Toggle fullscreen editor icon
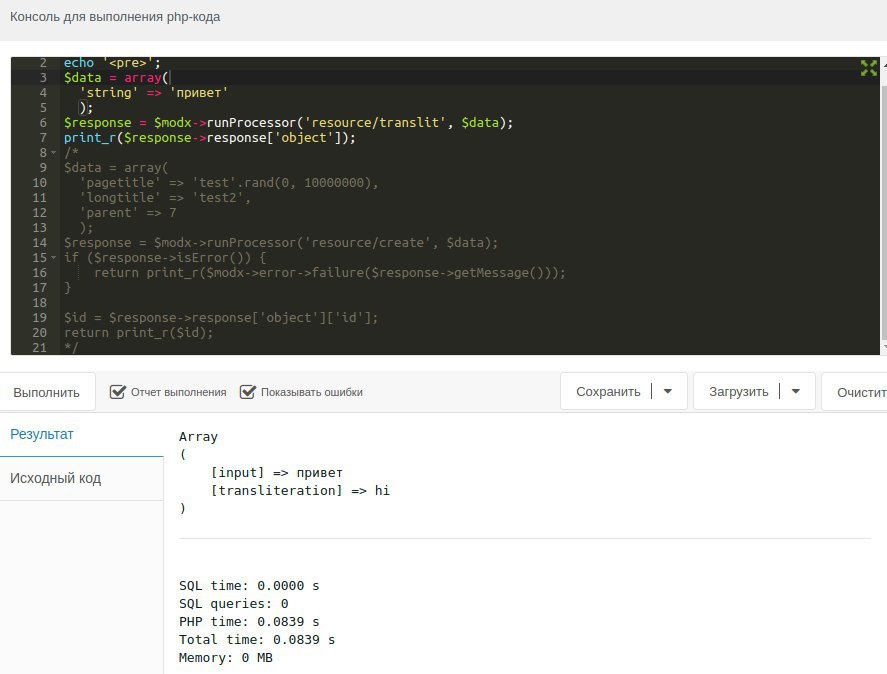 tap(868, 68)
